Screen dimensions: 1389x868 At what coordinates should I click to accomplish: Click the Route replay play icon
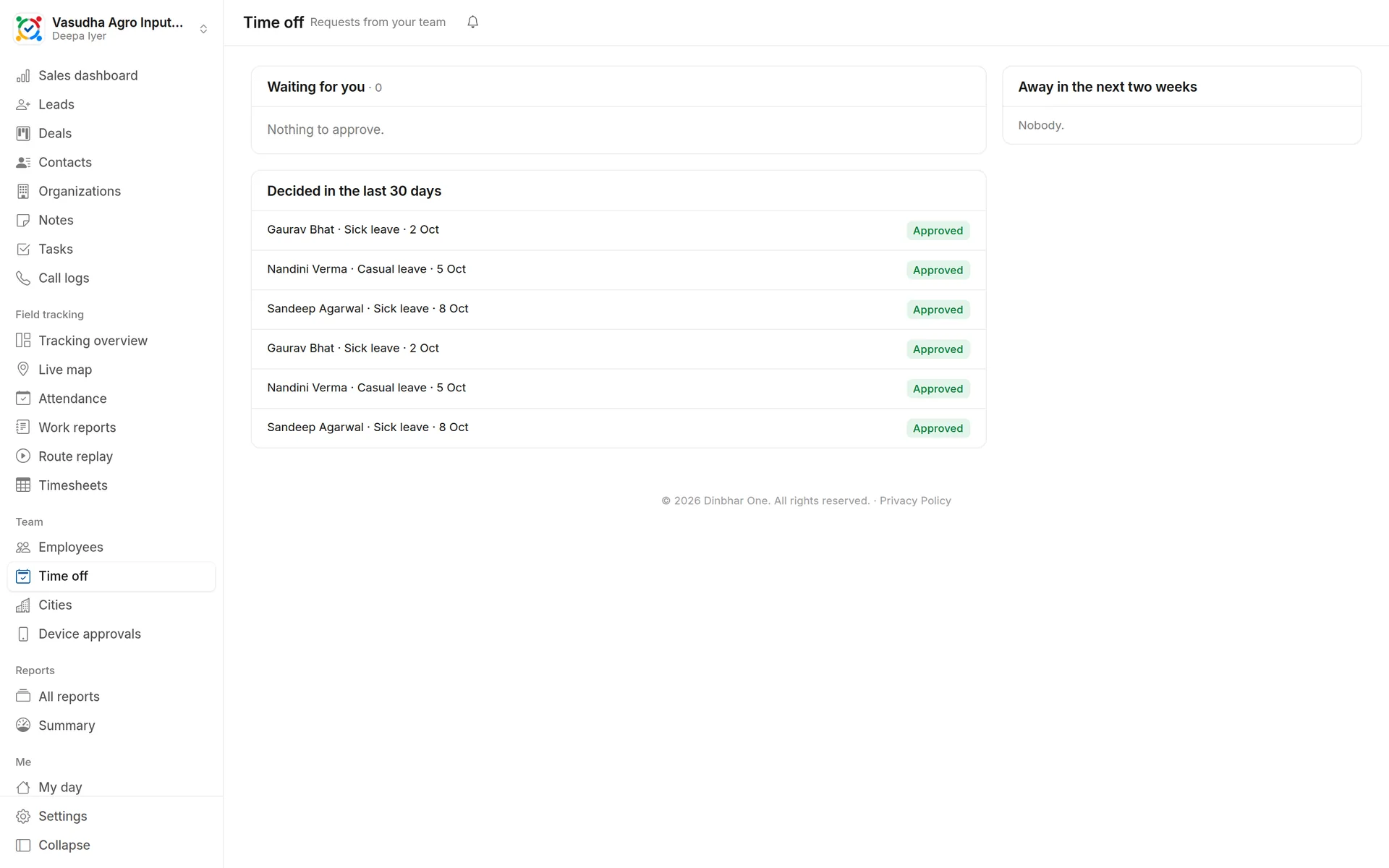click(x=23, y=456)
